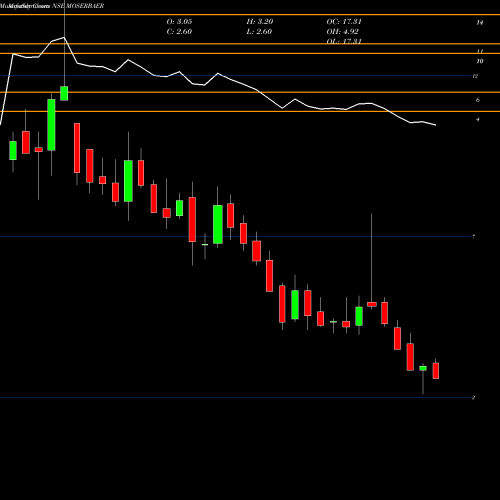Image resolution: width=500 pixels, height=500 pixels.
Task: Click the 'OH: 4.92' readout
Action: (342, 31)
